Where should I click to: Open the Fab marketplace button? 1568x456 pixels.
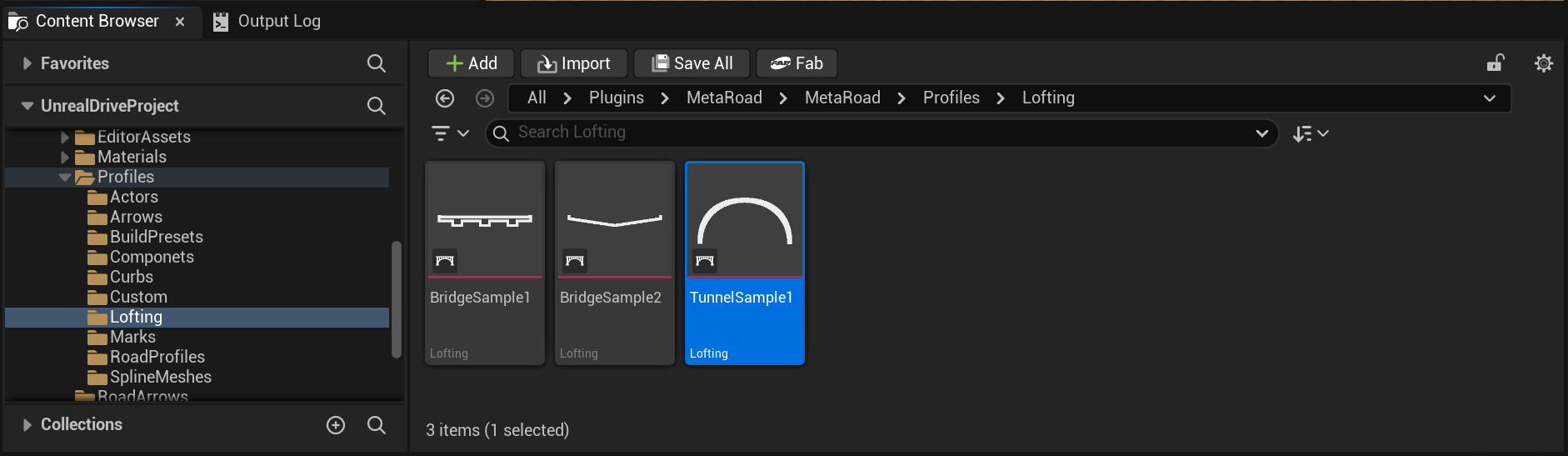796,63
